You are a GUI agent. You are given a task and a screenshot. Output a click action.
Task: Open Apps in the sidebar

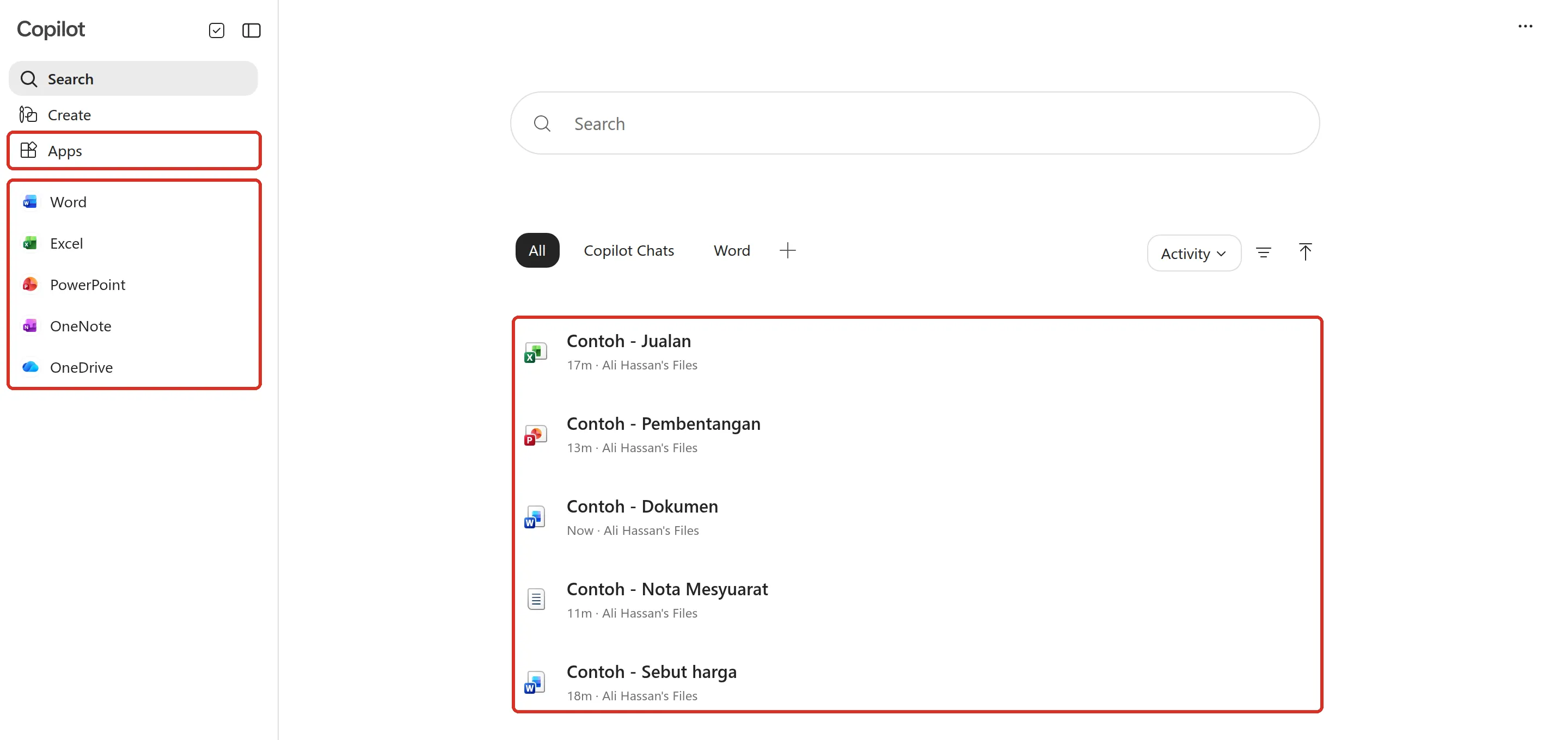133,150
